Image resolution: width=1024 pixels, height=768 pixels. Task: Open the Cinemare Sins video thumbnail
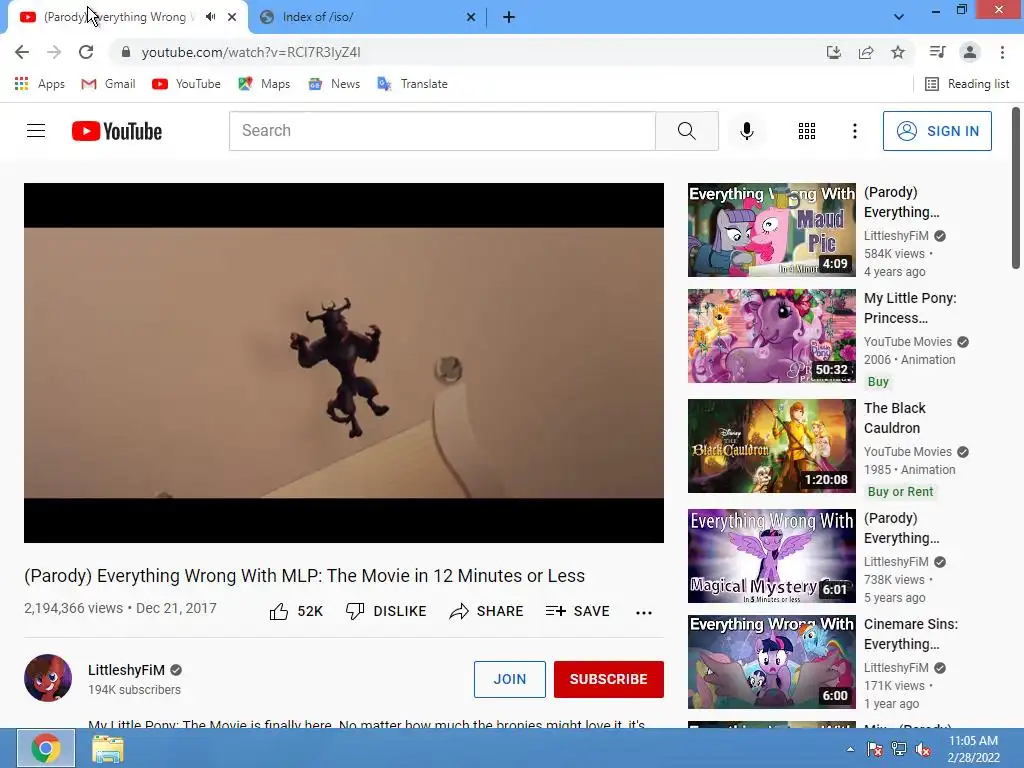(771, 662)
